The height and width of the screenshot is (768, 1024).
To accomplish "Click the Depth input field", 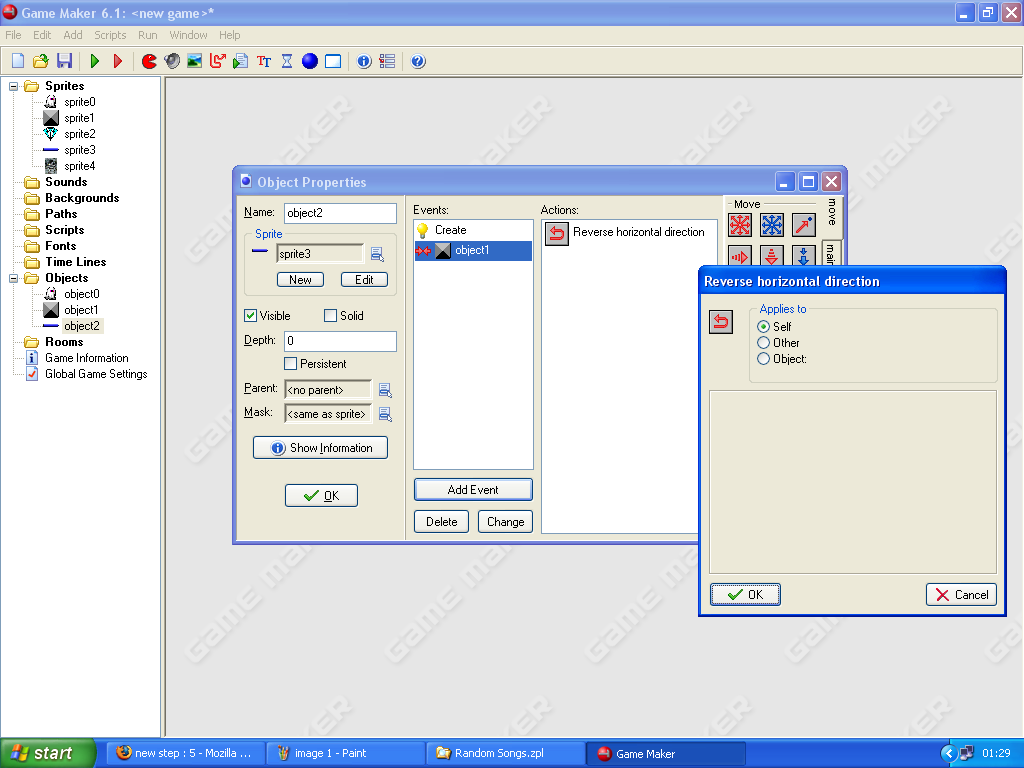I will pos(340,342).
